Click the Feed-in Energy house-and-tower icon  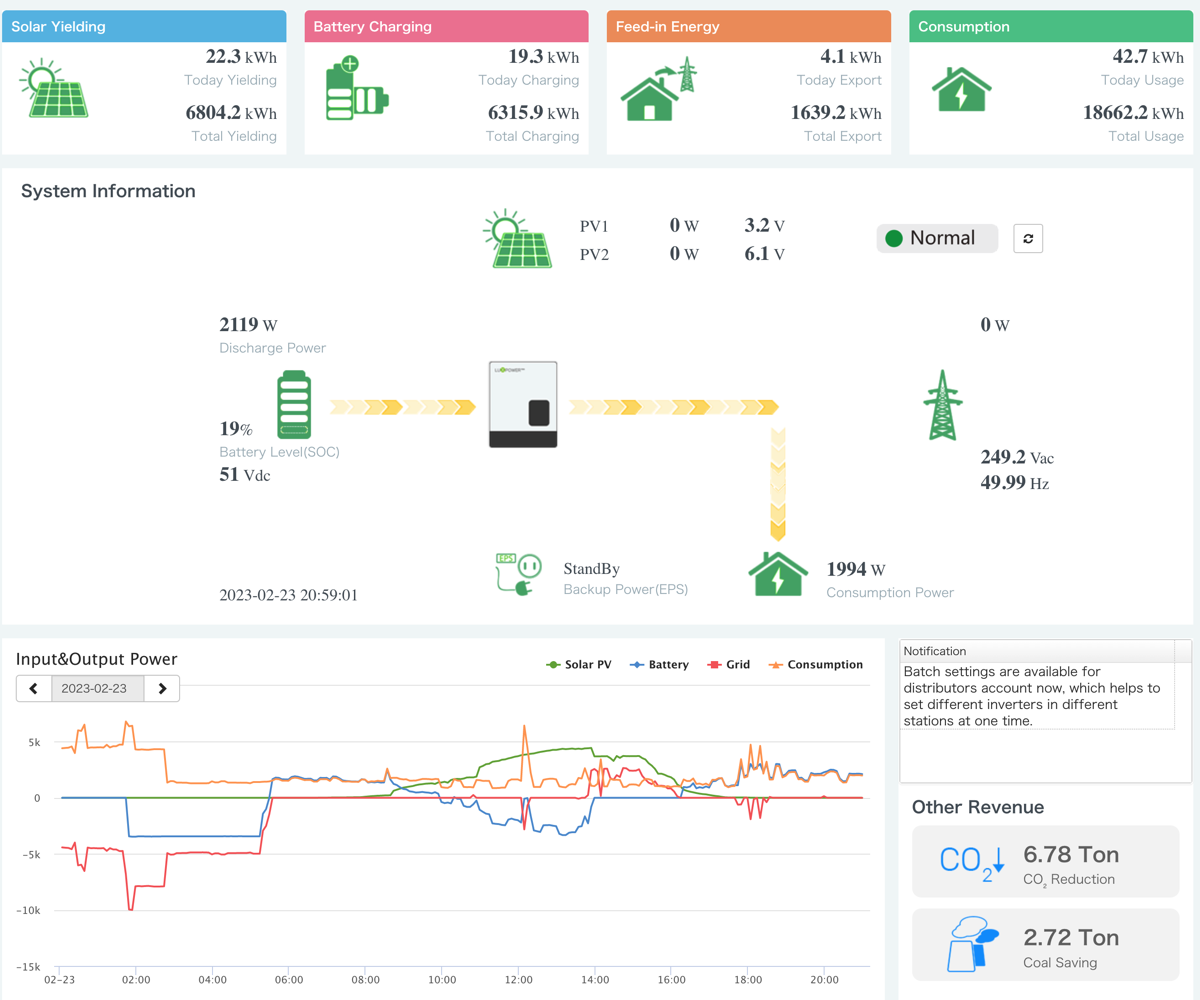point(658,89)
